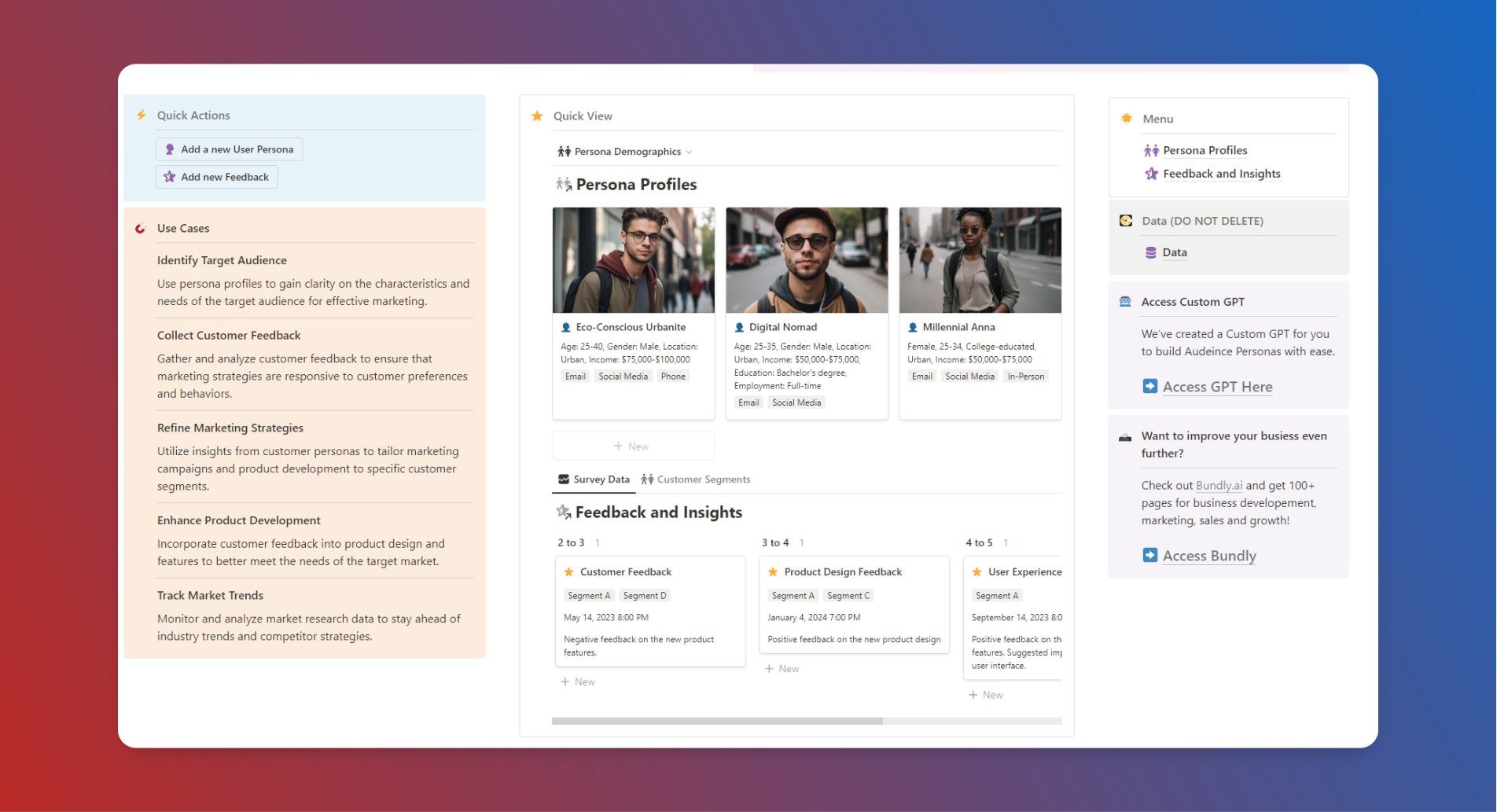Click the person icon on Millennial Anna card
Screen dimensions: 1497x812
913,328
